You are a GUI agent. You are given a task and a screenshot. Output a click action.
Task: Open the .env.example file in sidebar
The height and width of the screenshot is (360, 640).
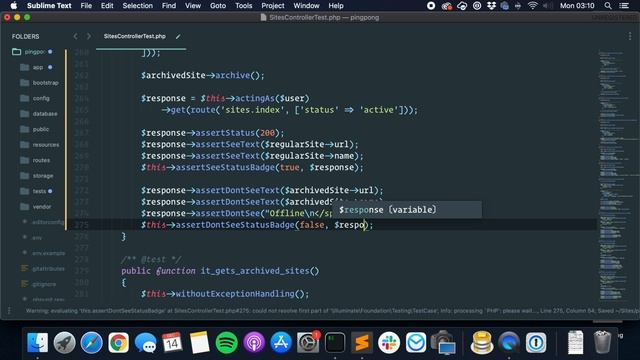pos(48,253)
